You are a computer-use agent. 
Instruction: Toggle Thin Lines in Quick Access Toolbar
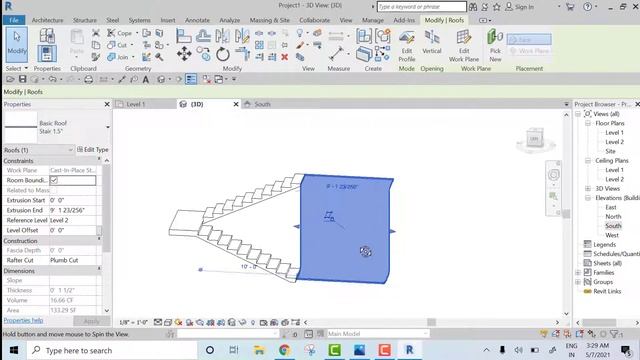(x=191, y=79)
